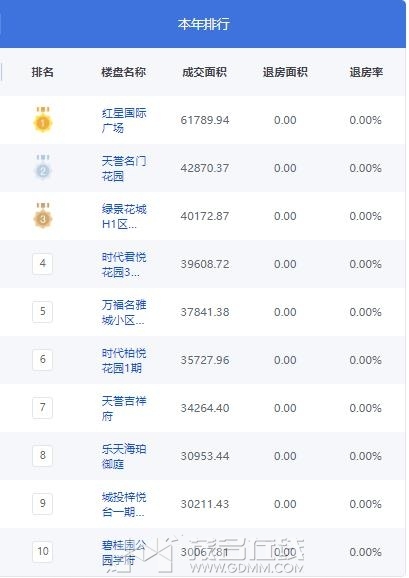Image resolution: width=409 pixels, height=578 pixels.
Task: Open the 红星国际广场 property link
Action: 124,120
